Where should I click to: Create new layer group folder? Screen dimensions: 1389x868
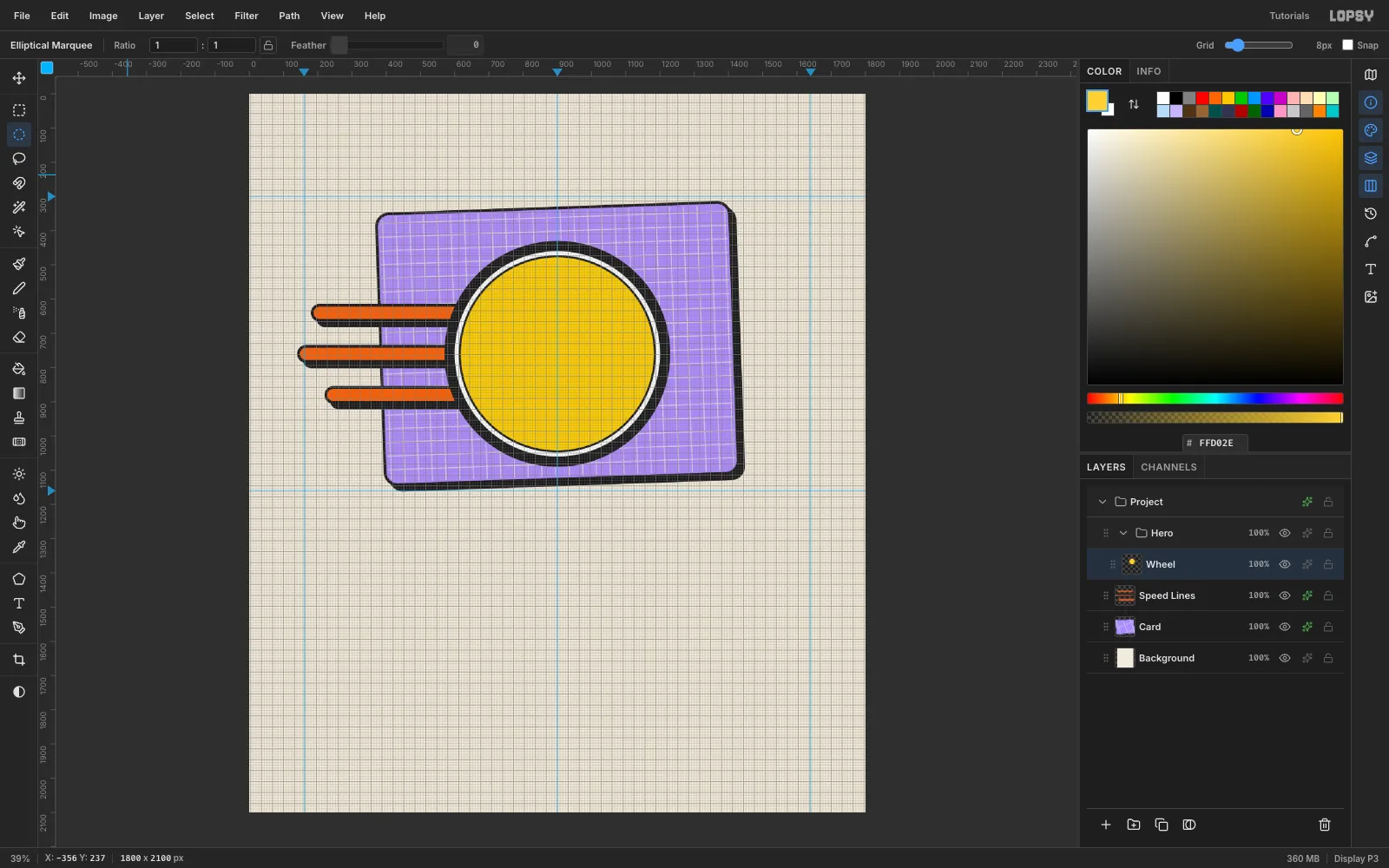point(1134,825)
